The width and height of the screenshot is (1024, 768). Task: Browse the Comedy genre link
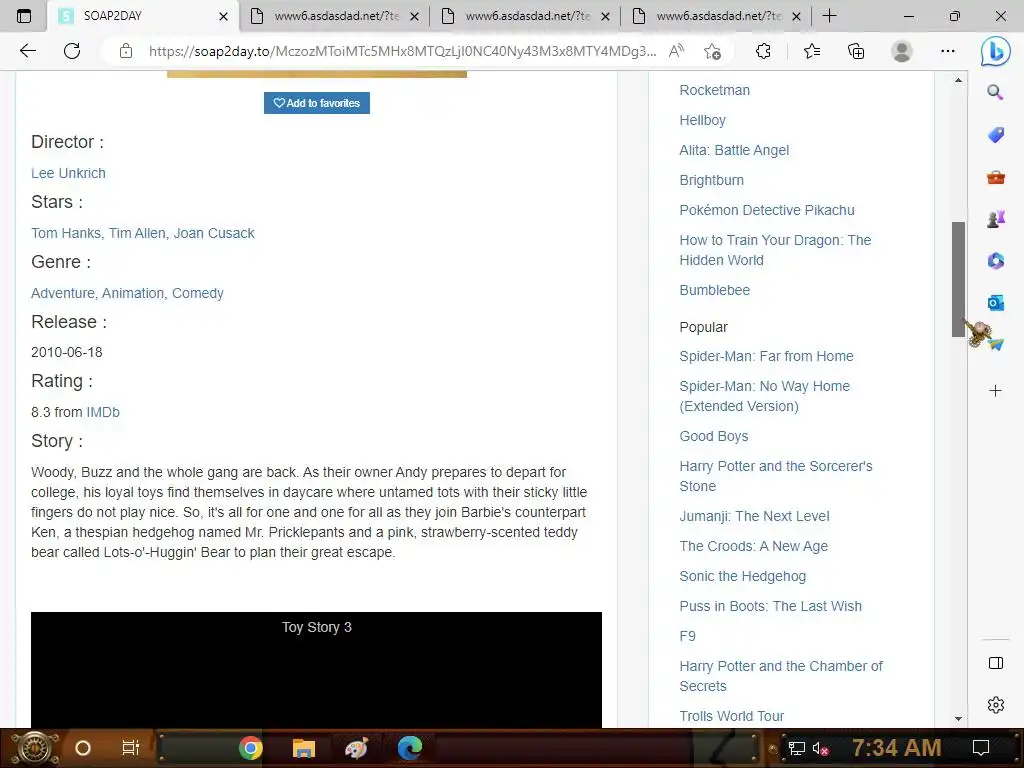(x=198, y=293)
